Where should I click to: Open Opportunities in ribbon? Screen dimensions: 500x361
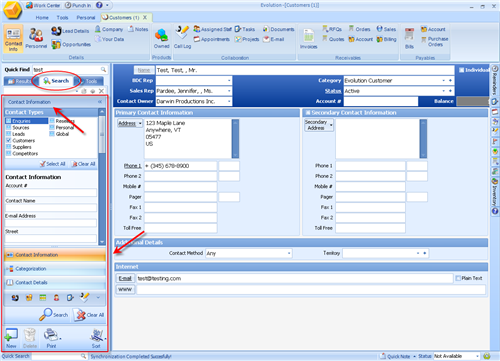71,44
